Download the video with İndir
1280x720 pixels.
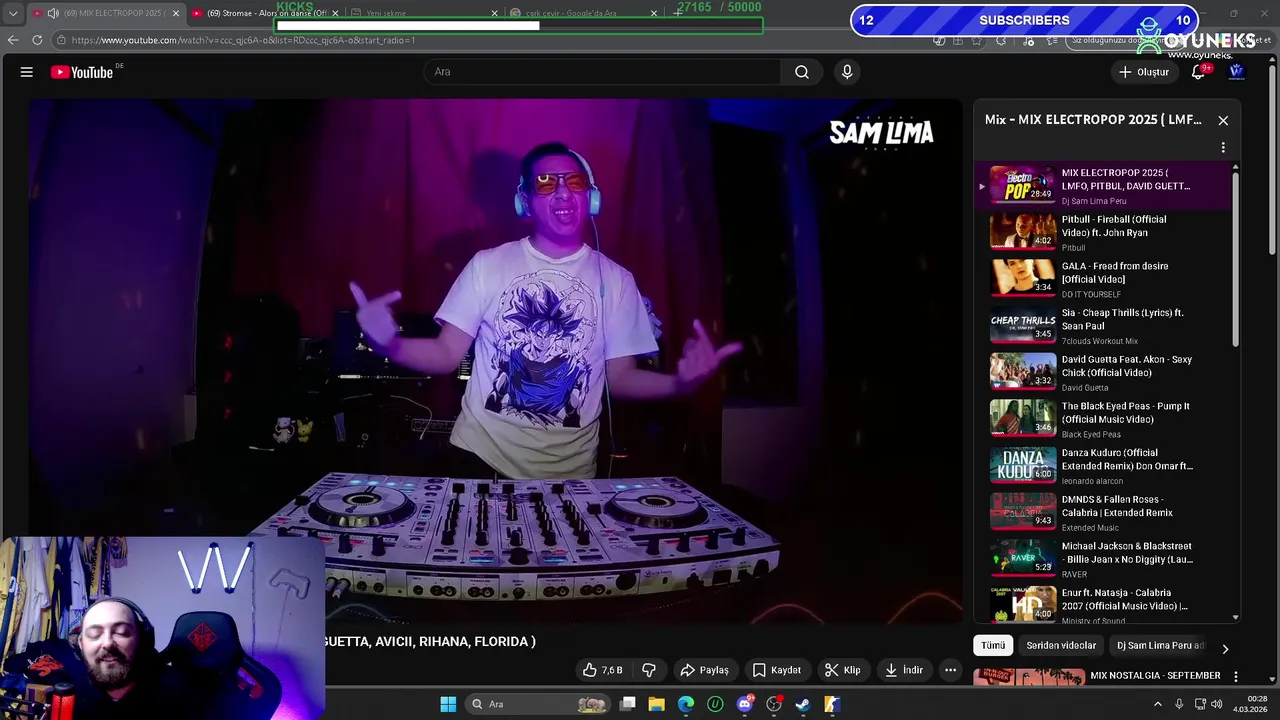coord(904,670)
